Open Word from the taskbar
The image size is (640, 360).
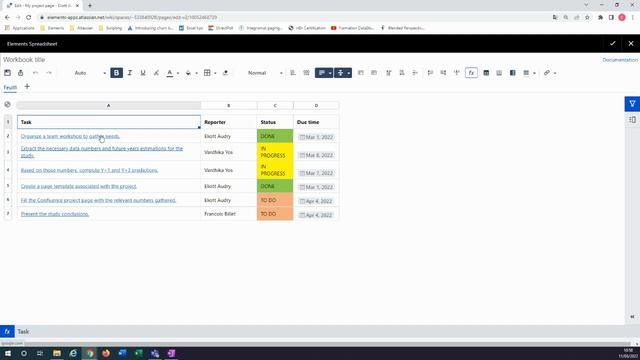pyautogui.click(x=122, y=353)
